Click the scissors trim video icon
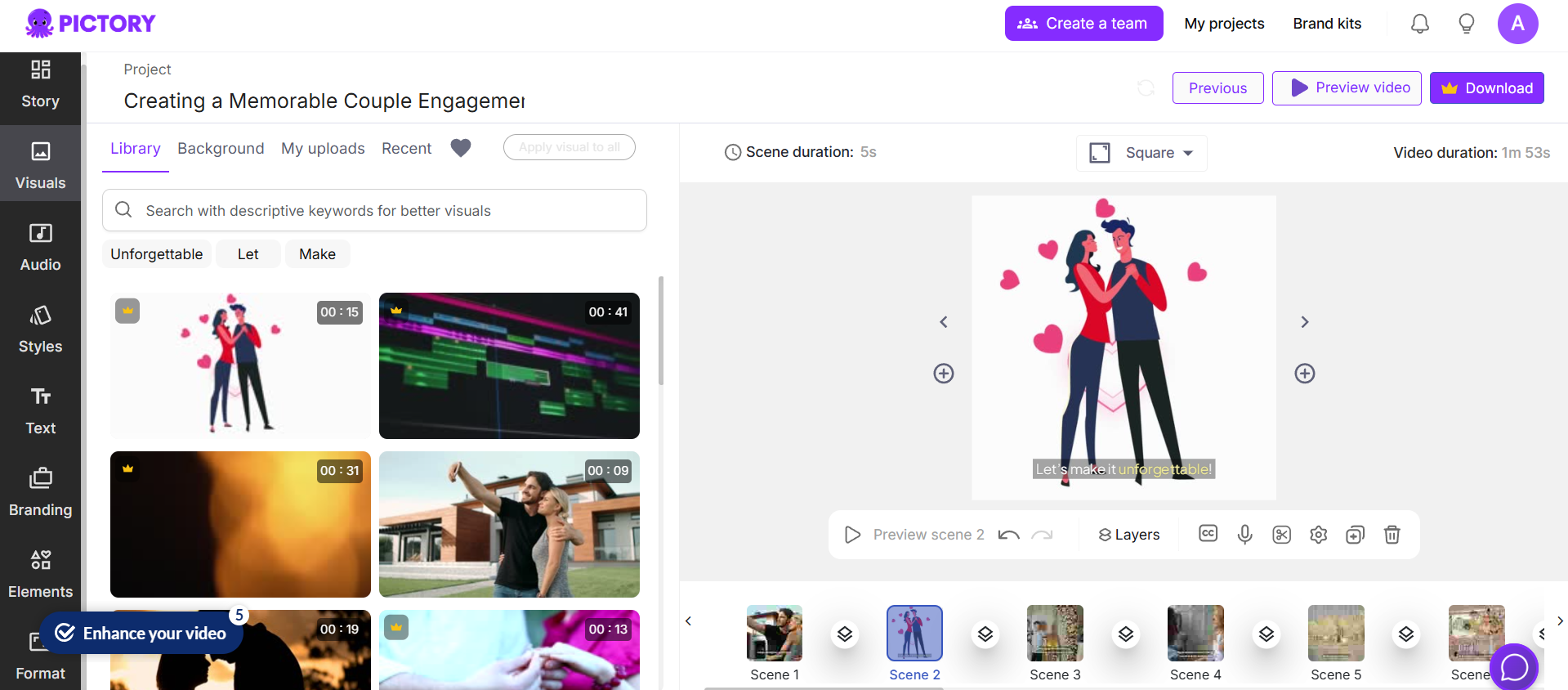1568x690 pixels. tap(1281, 535)
